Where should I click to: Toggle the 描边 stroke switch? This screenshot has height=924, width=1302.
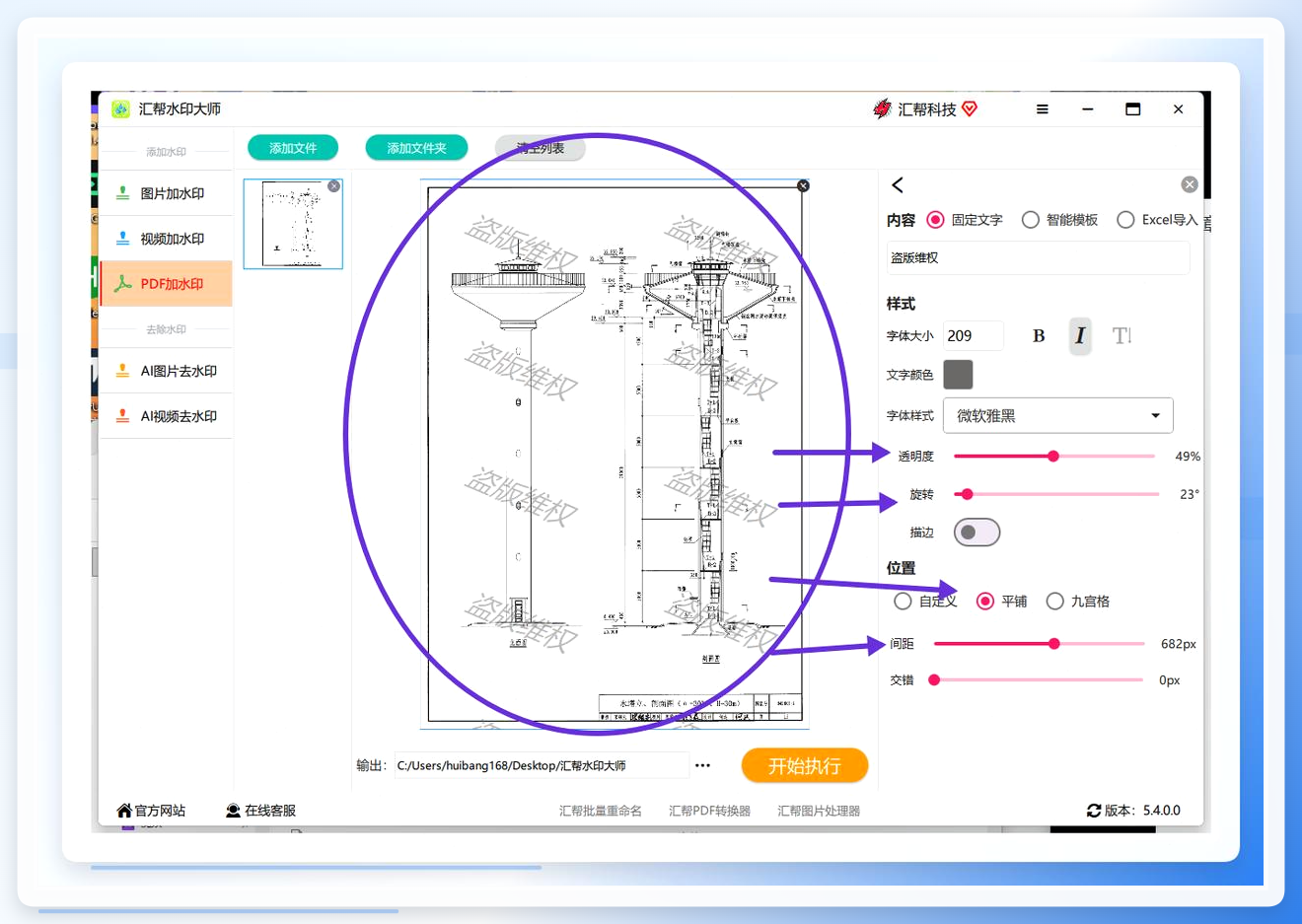[x=976, y=533]
